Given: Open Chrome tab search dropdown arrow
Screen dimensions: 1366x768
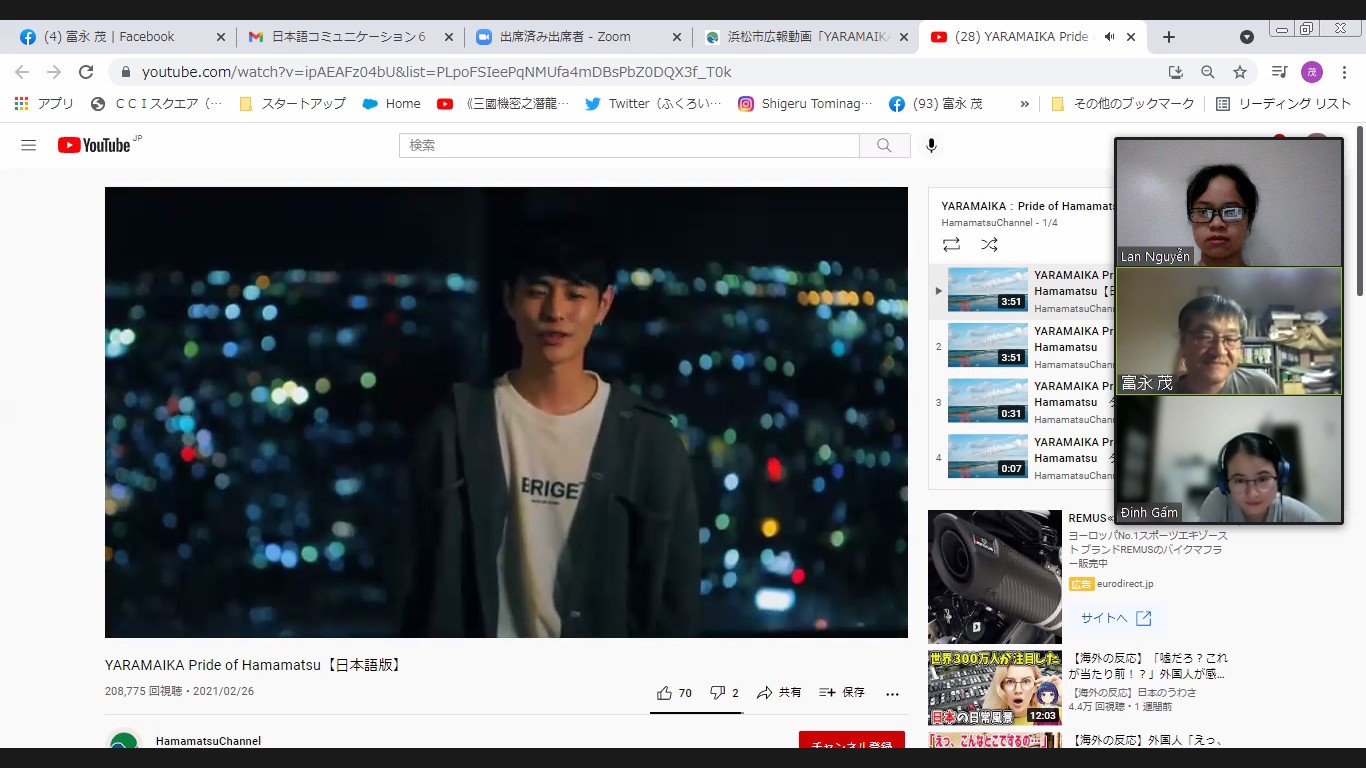Looking at the screenshot, I should [x=1246, y=37].
